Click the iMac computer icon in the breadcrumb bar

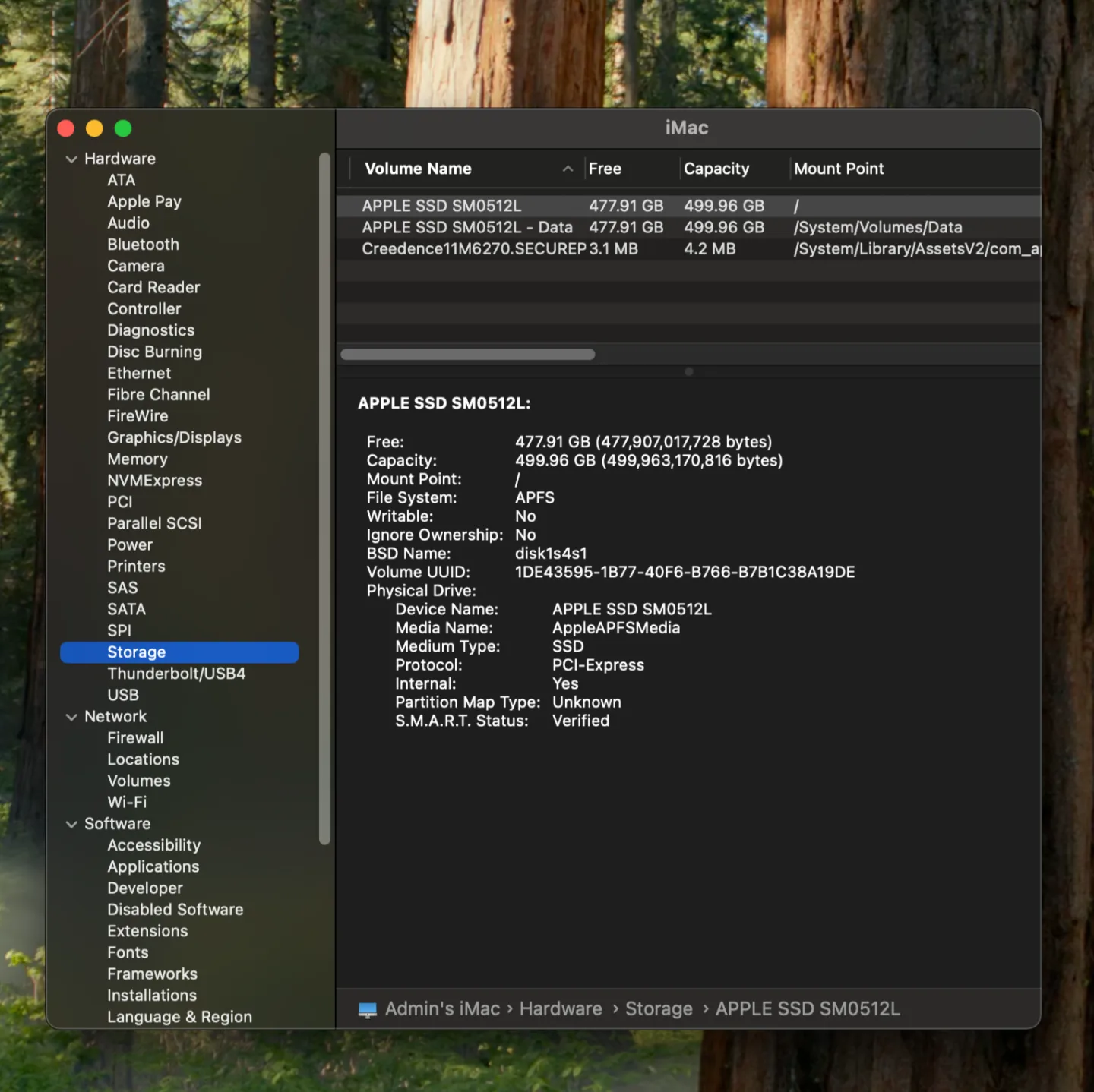tap(368, 1008)
